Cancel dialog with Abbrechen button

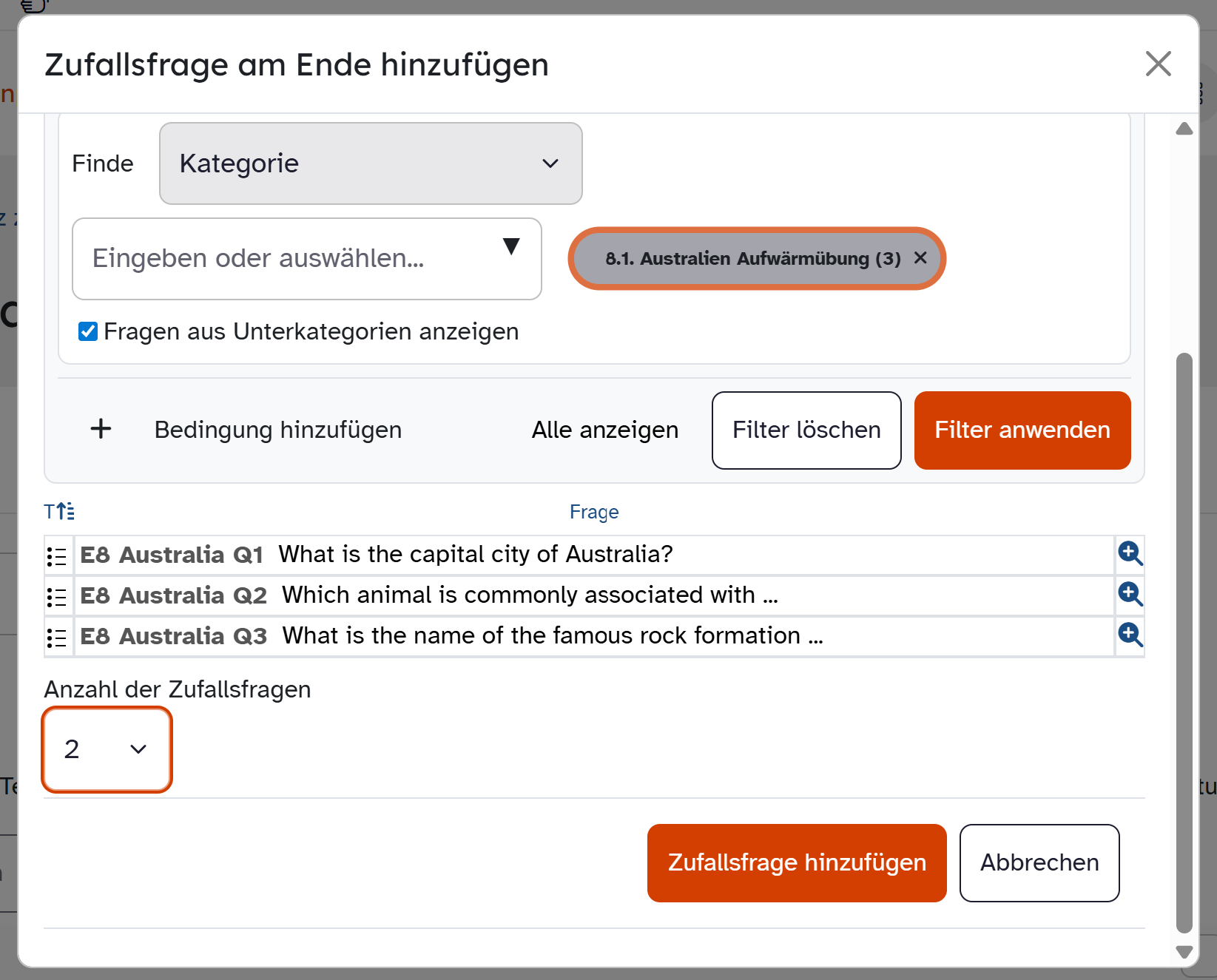point(1039,862)
